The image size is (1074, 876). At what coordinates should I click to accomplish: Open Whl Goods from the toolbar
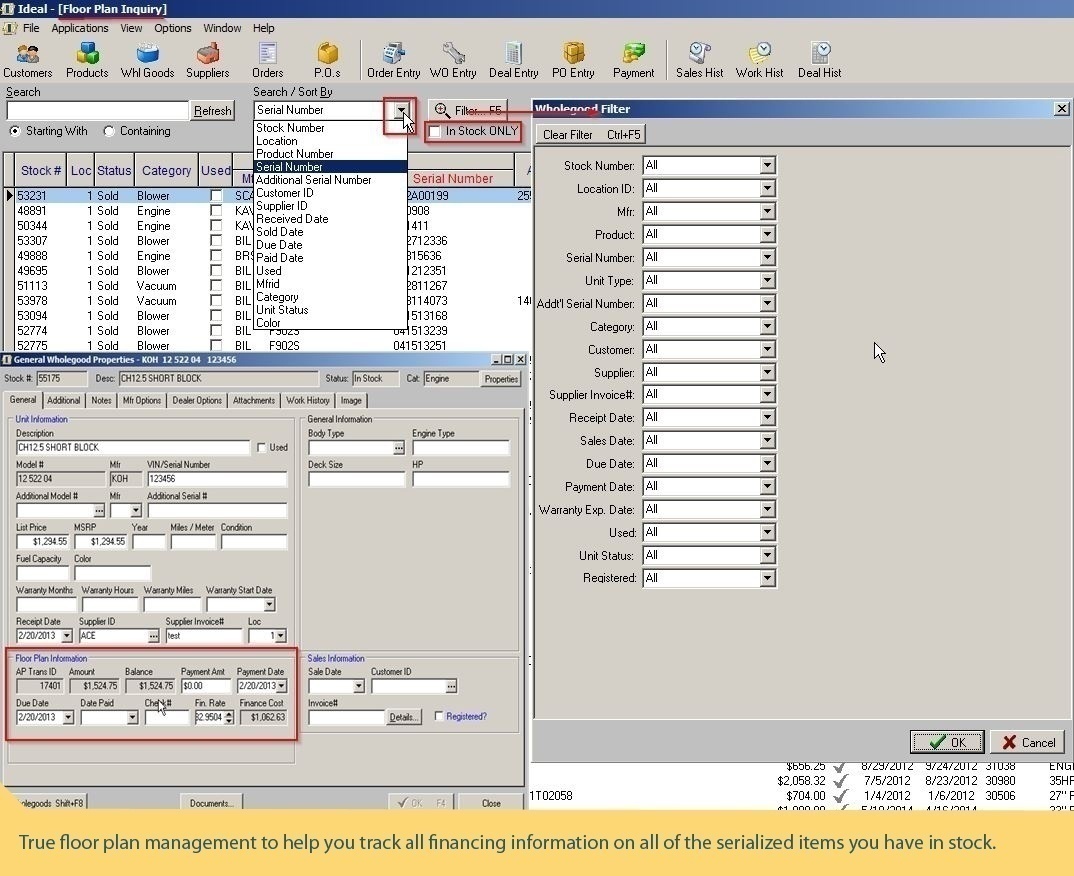click(147, 60)
